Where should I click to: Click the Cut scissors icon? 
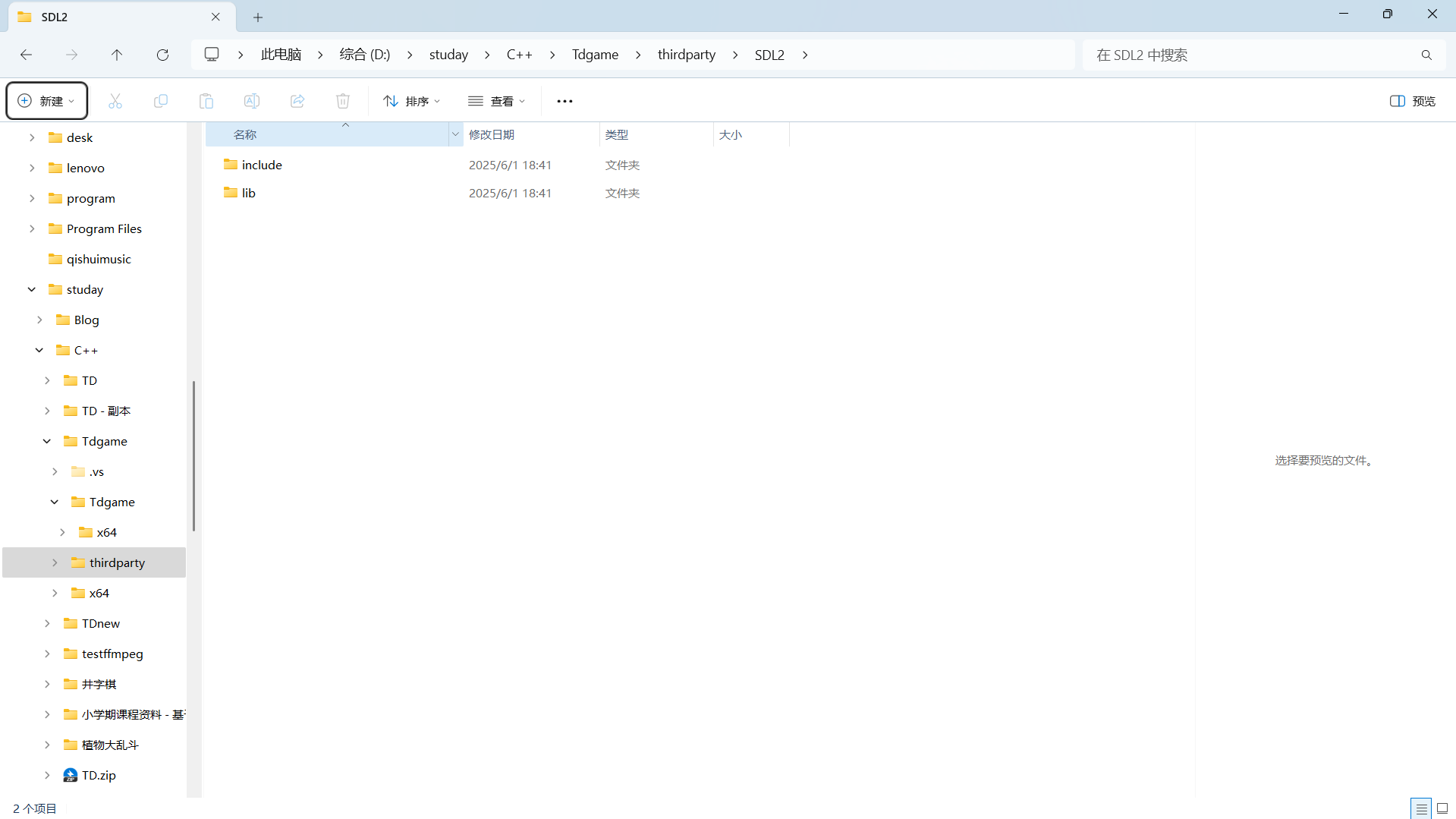[x=115, y=101]
